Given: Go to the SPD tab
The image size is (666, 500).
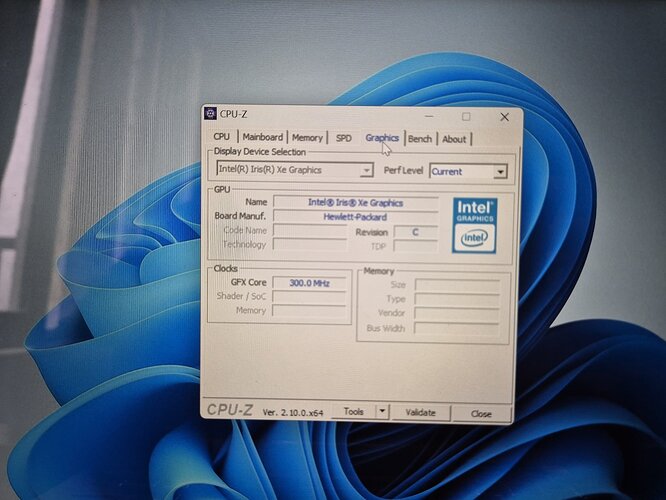Looking at the screenshot, I should pos(343,138).
